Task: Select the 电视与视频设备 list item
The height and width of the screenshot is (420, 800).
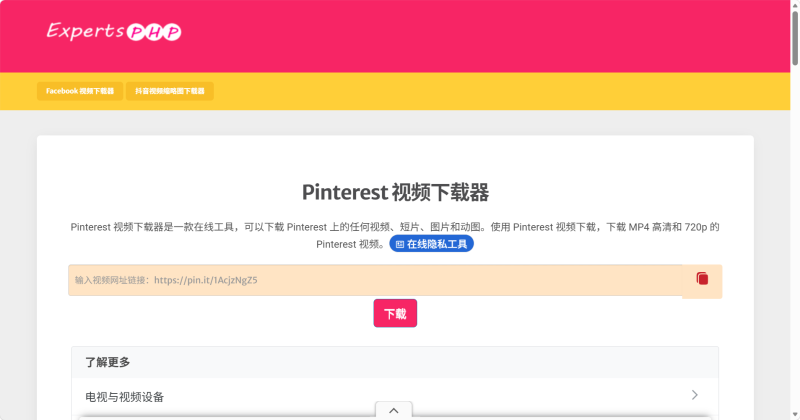Action: pyautogui.click(x=125, y=396)
